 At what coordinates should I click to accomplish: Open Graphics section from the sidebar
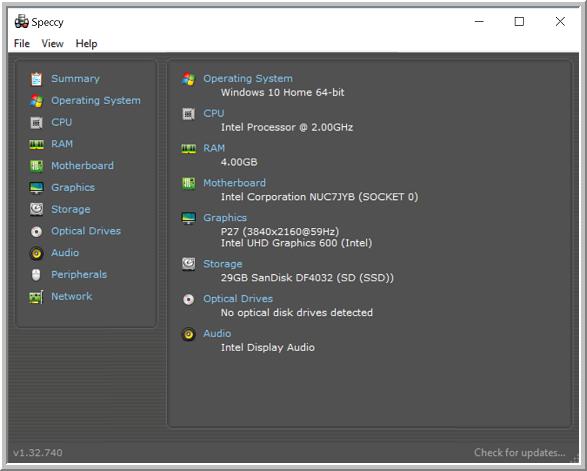coord(73,187)
